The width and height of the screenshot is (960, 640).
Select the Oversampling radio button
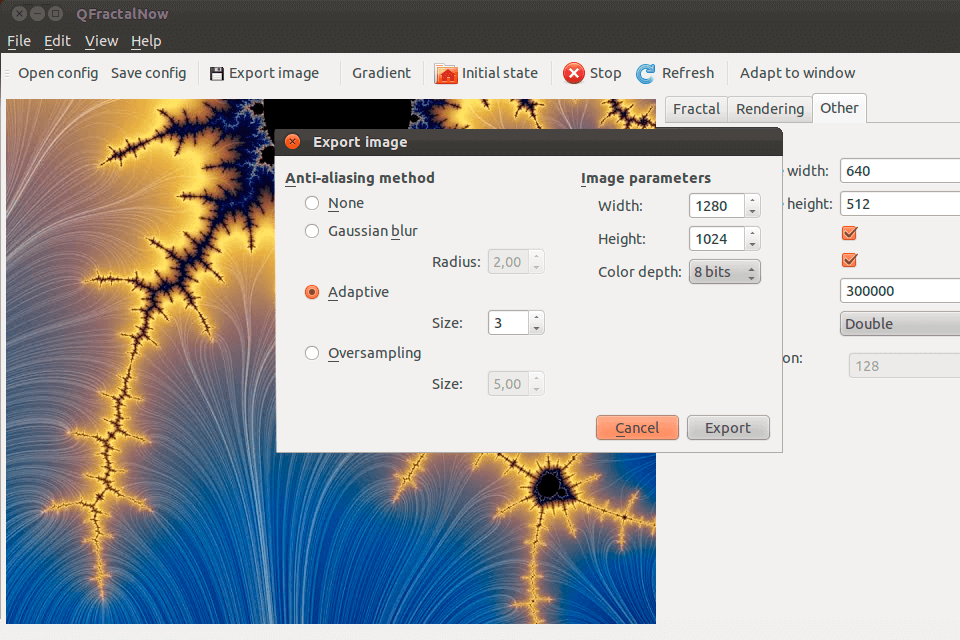tap(312, 353)
